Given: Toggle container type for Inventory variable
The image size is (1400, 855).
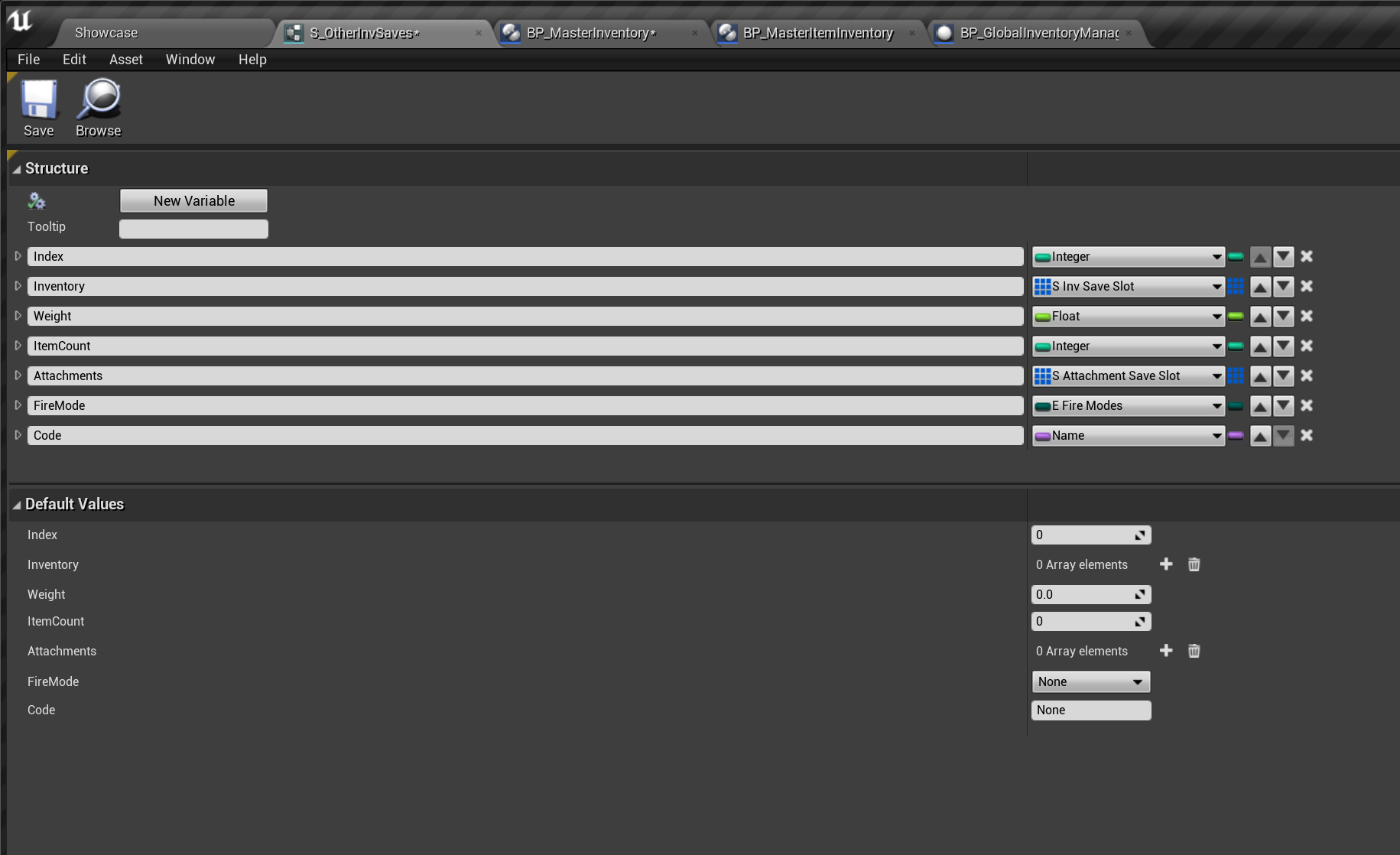Looking at the screenshot, I should [1236, 287].
